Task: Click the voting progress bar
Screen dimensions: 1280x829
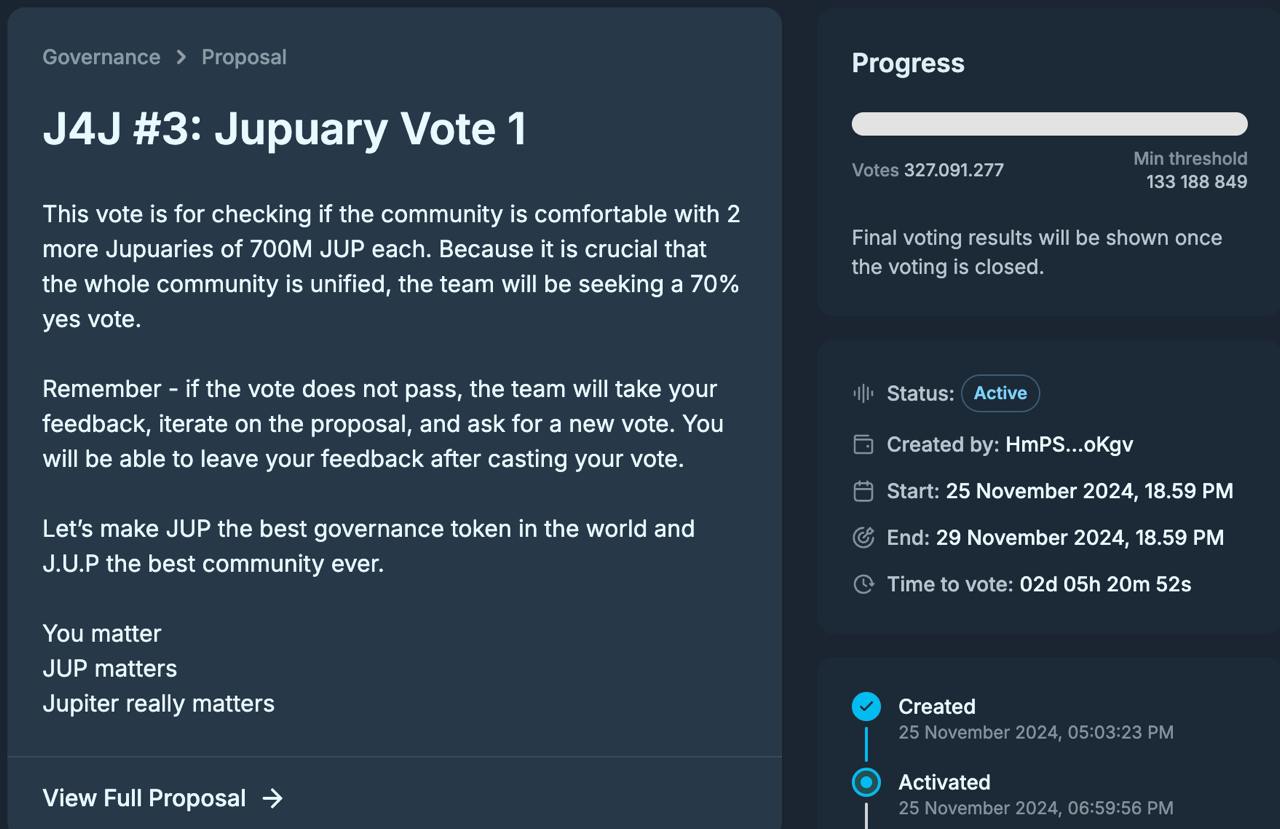Action: [x=1049, y=124]
